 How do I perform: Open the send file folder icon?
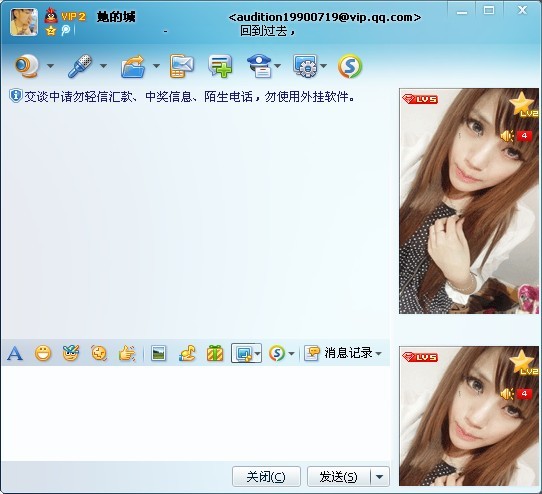pos(133,66)
